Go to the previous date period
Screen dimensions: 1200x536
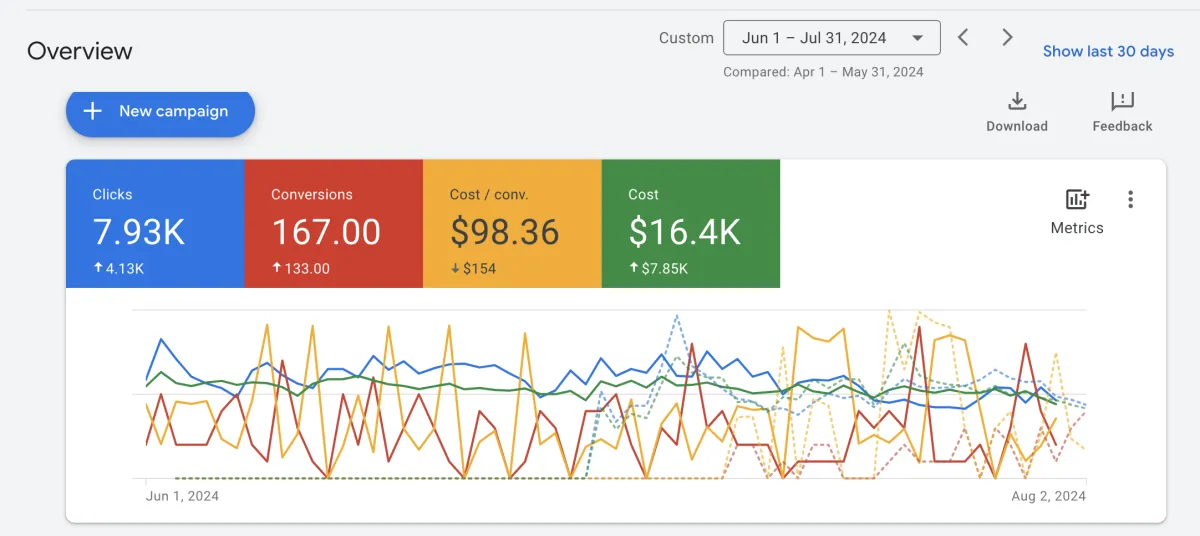[x=963, y=38]
